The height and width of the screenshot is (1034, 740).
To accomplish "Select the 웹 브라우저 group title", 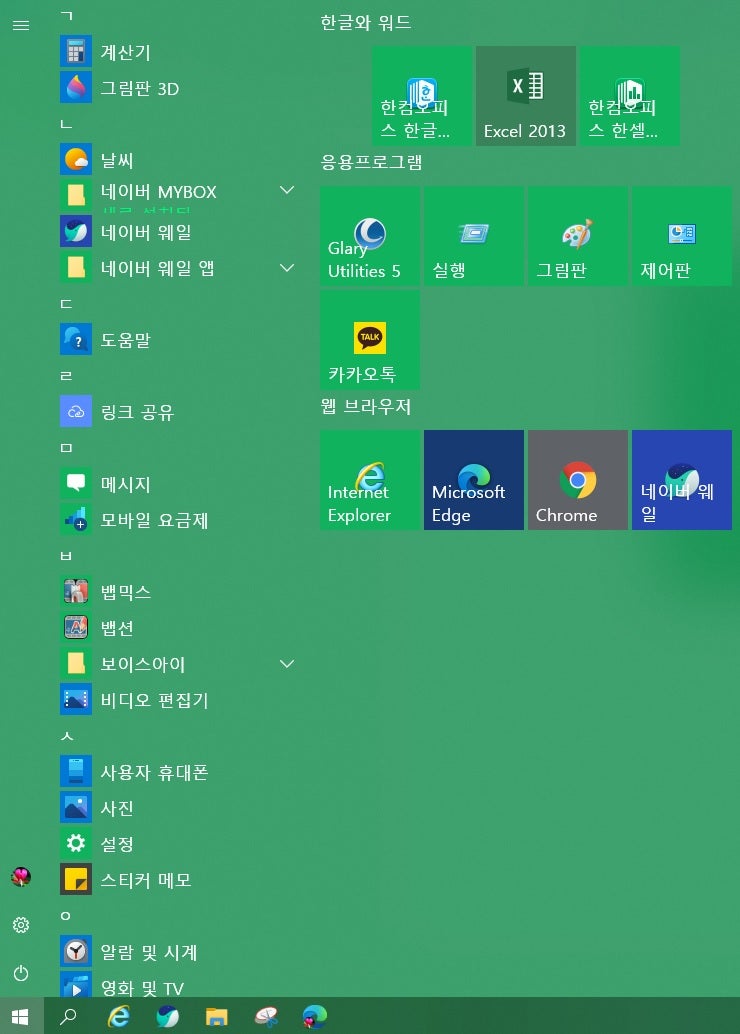I will [x=366, y=406].
